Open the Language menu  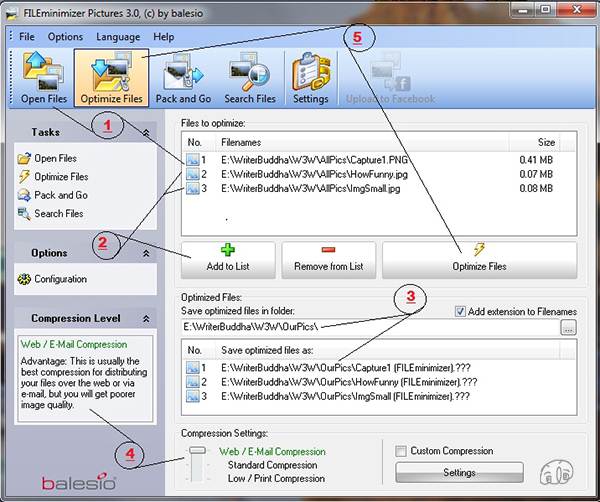(118, 37)
